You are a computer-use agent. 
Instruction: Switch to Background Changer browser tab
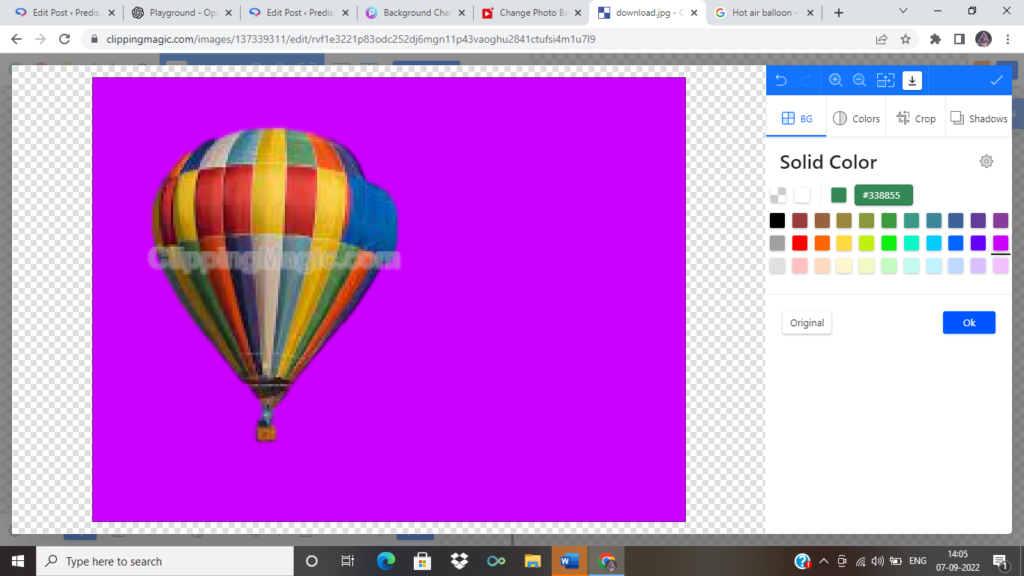pos(415,12)
